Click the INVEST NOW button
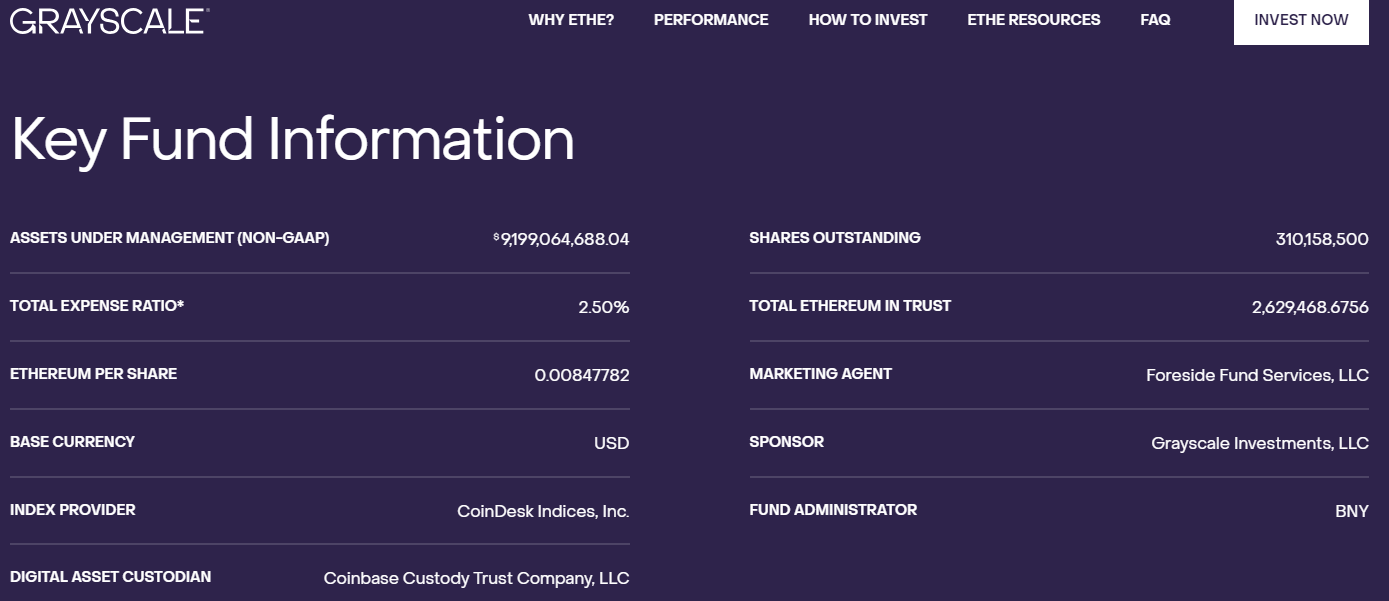 click(x=1301, y=19)
